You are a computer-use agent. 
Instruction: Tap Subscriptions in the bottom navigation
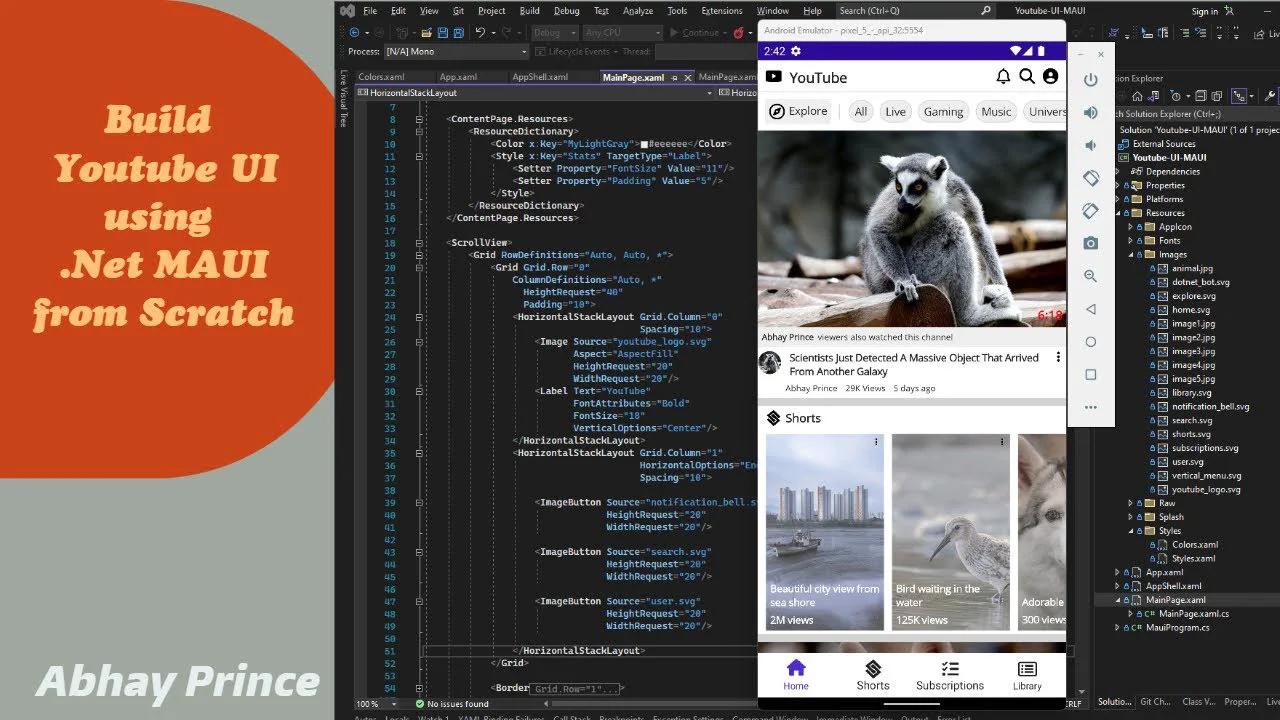coord(950,676)
